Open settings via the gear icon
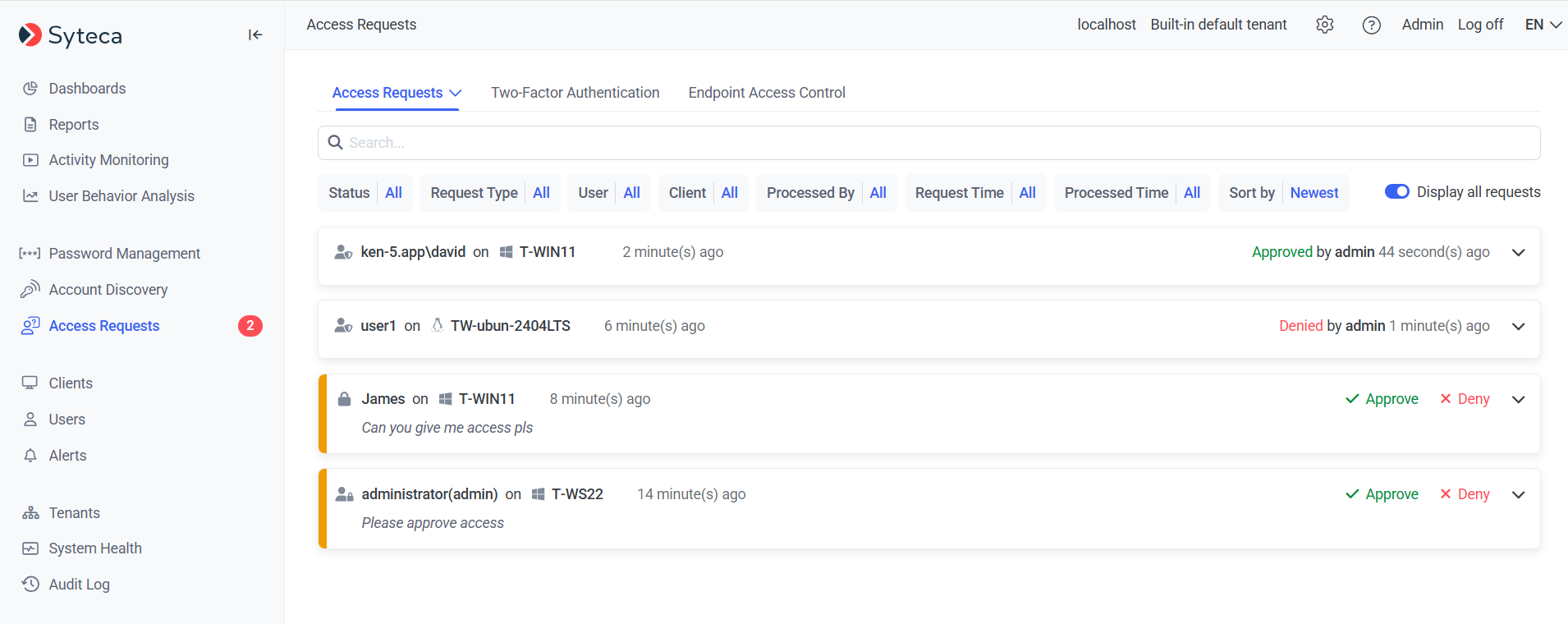The height and width of the screenshot is (624, 1568). click(x=1324, y=25)
